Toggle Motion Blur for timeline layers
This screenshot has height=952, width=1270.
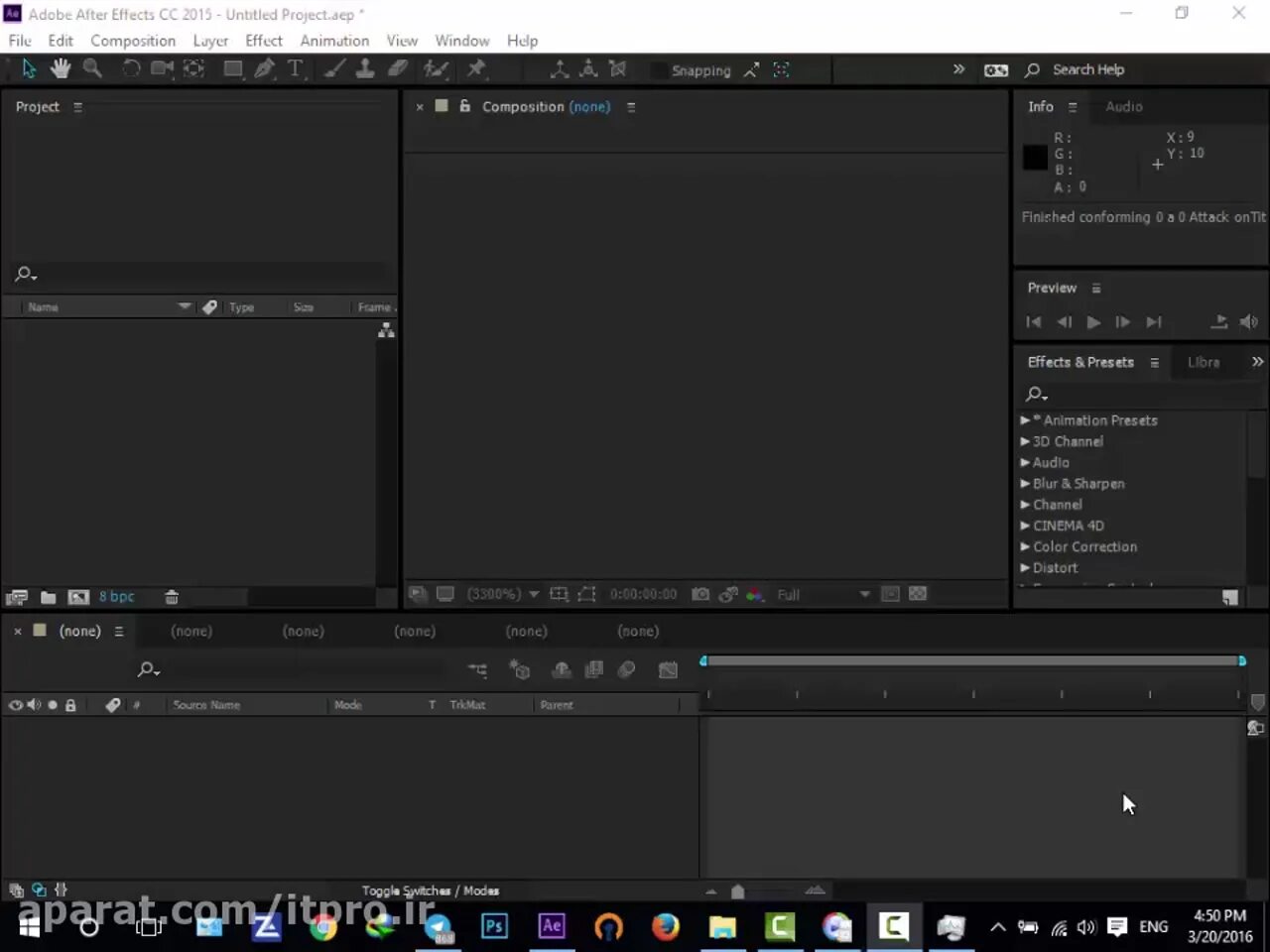point(627,670)
